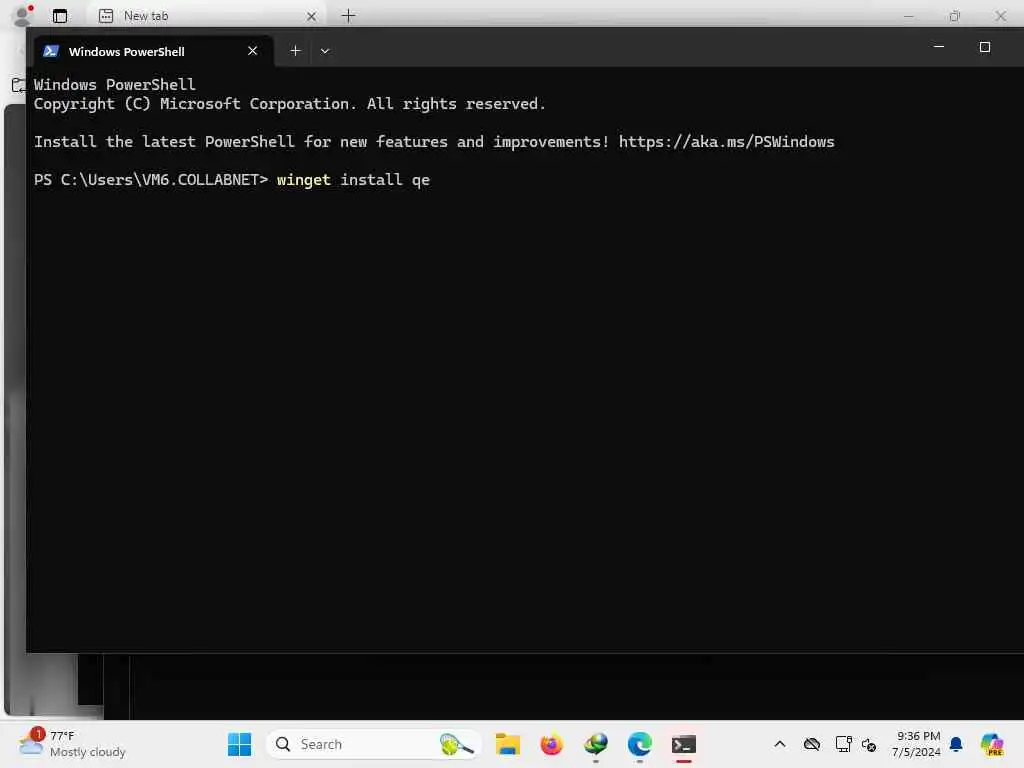
Task: Open the globe download manager taskbar app
Action: tap(596, 744)
